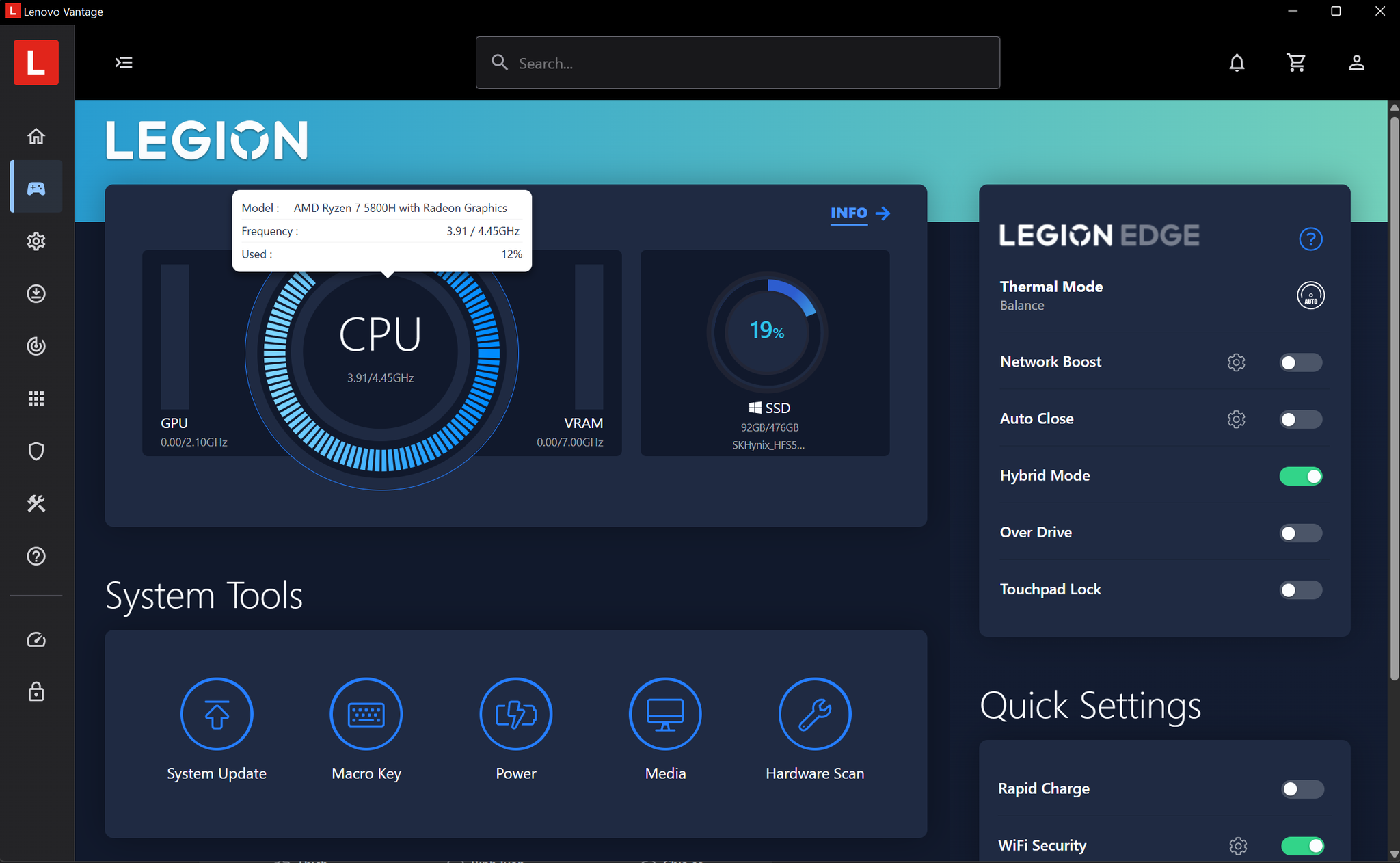Click the "0.00/7.00GHz" VRAM value
Screen dimensions: 1400x863
tap(570, 442)
